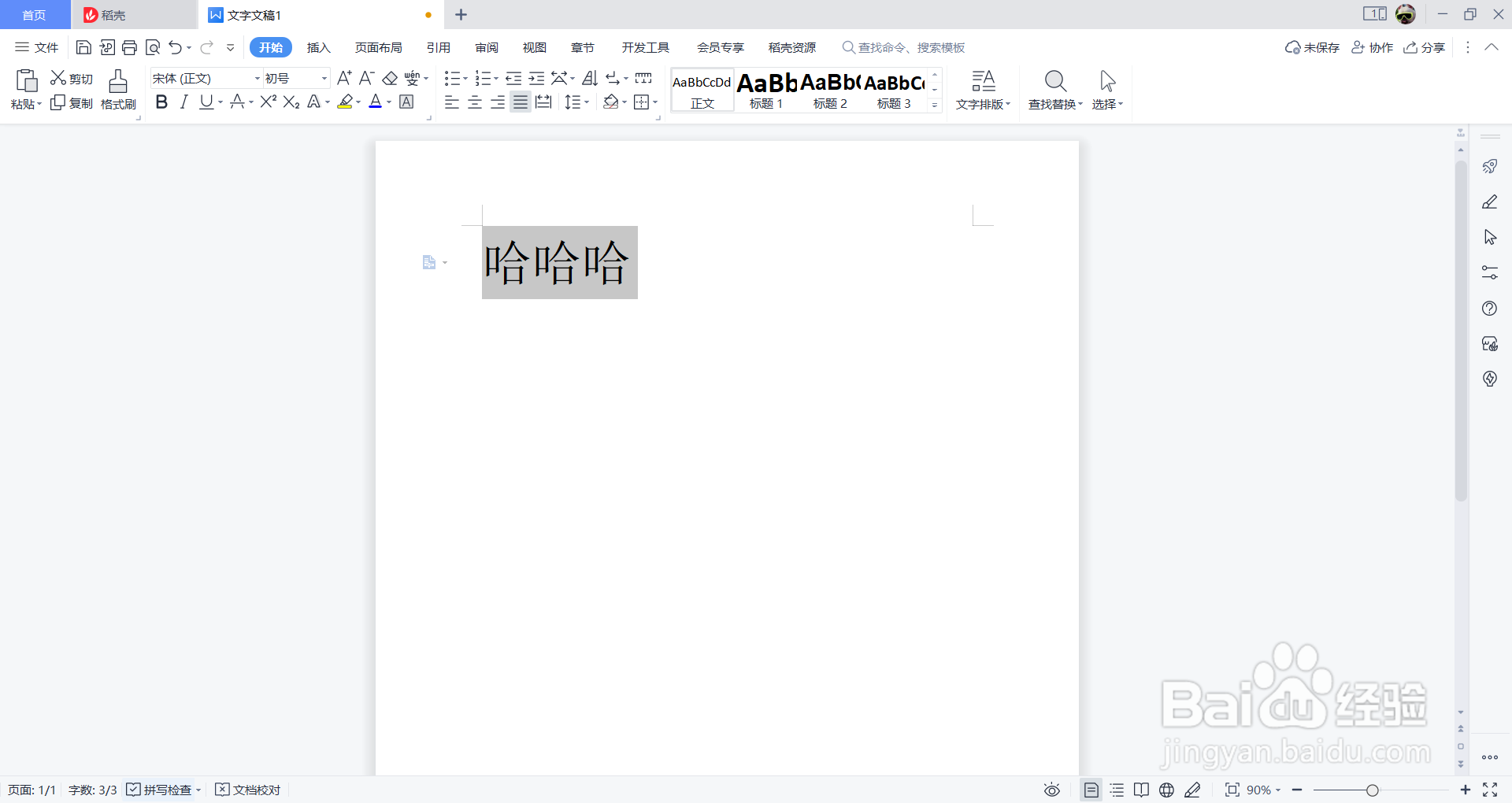The image size is (1512, 803).
Task: Copy the selected text
Action: 72,103
